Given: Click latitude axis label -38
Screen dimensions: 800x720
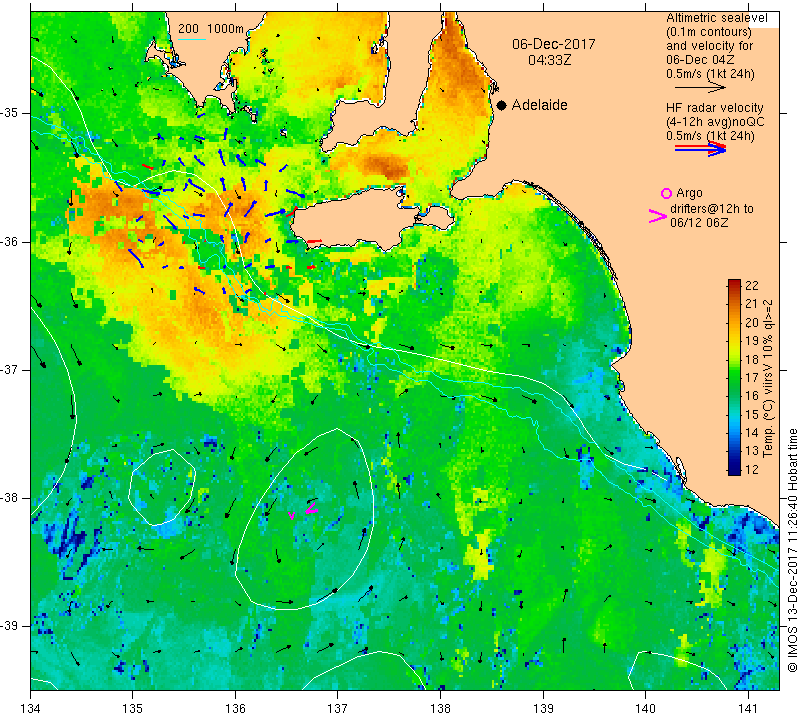Looking at the screenshot, I should coord(10,498).
